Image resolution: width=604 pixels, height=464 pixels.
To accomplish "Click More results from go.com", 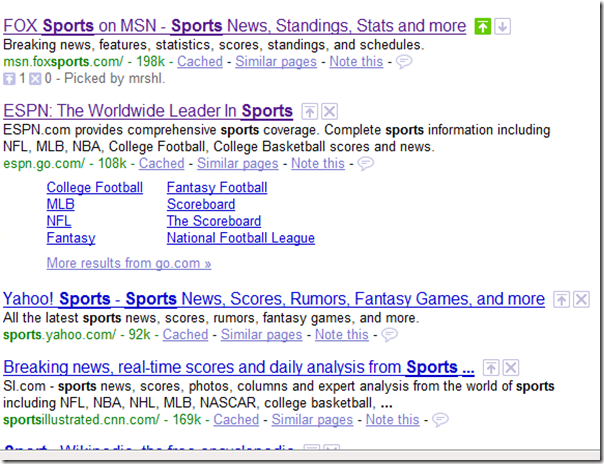I will tap(129, 263).
